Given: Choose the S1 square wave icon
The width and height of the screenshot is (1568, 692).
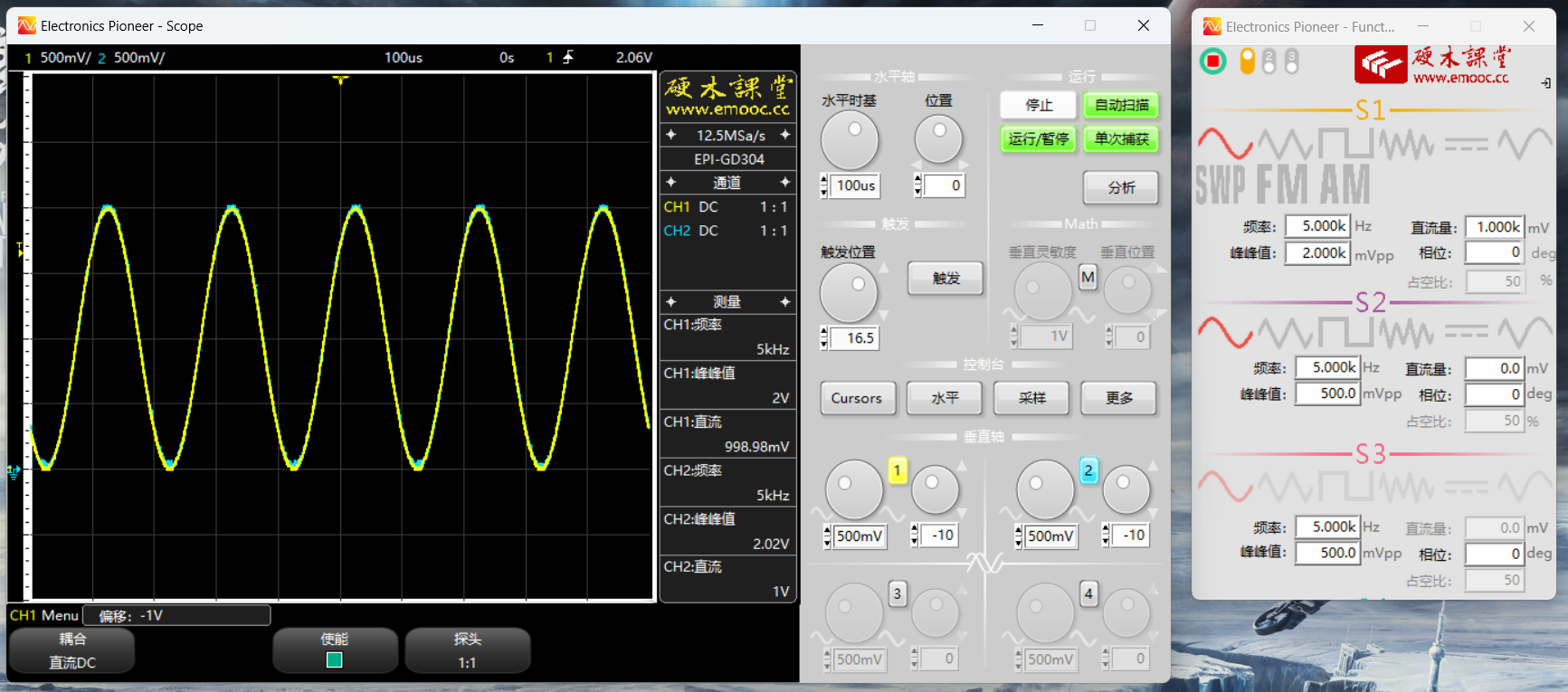Looking at the screenshot, I should pos(1345,144).
